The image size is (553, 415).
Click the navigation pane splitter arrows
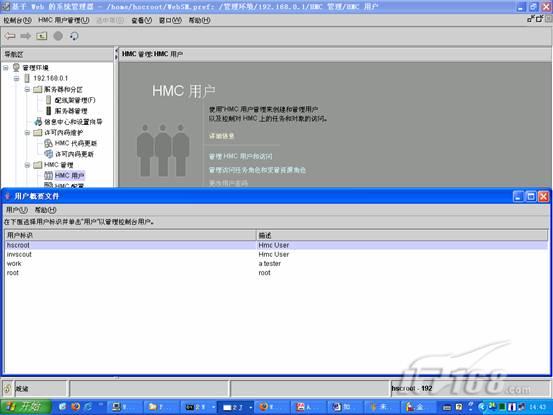tap(116, 54)
